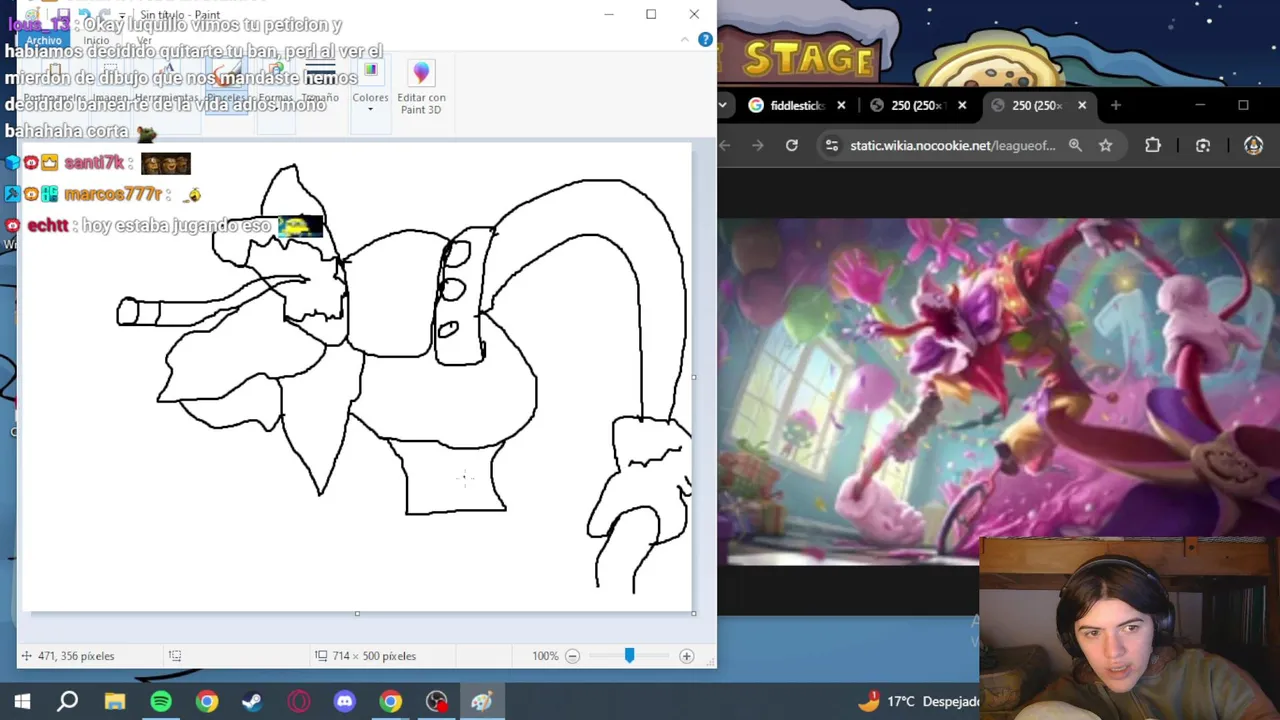Click the Paint zoom slider handle
This screenshot has width=1280, height=720.
point(629,655)
